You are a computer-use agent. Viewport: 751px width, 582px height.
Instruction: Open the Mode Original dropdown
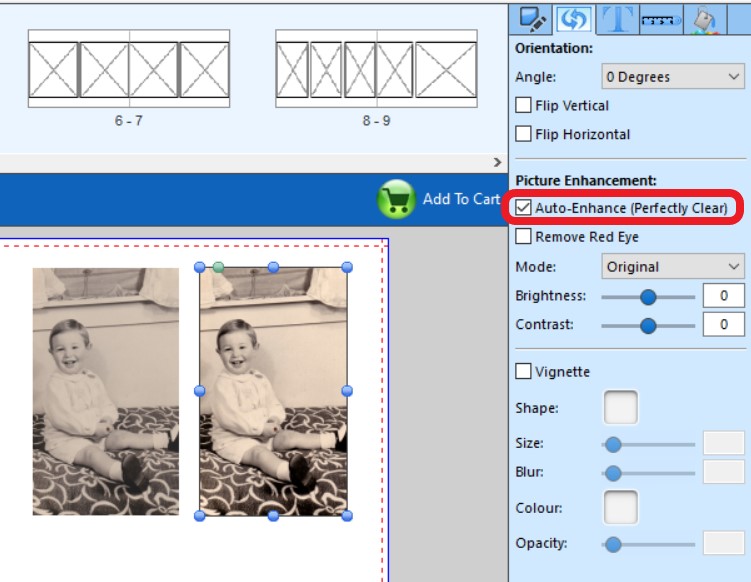click(673, 266)
